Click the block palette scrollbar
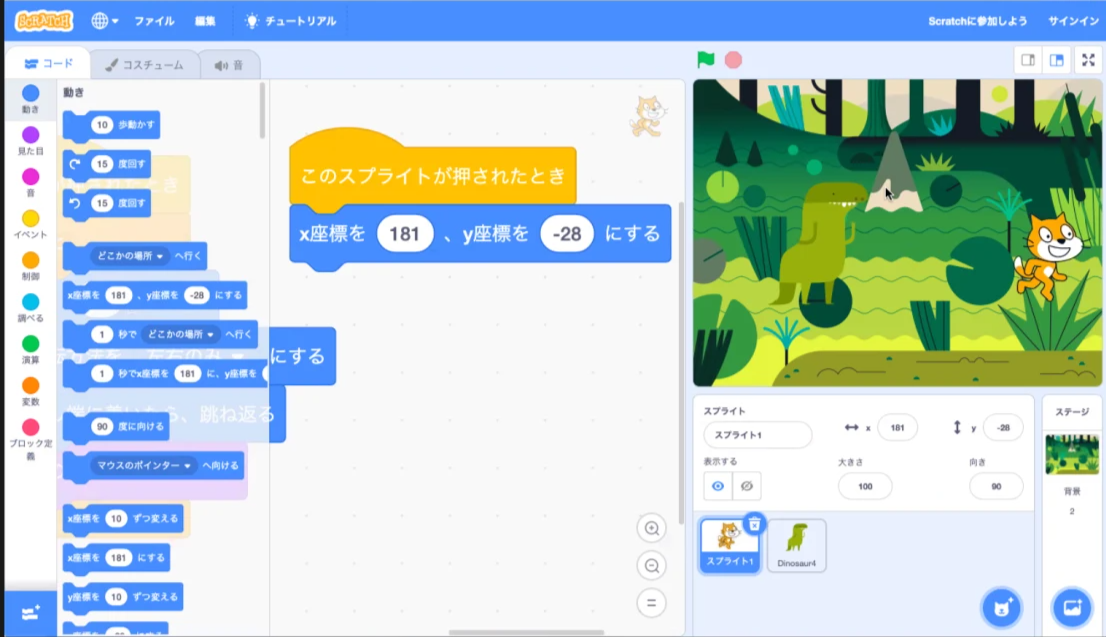This screenshot has width=1106, height=637. (262, 111)
